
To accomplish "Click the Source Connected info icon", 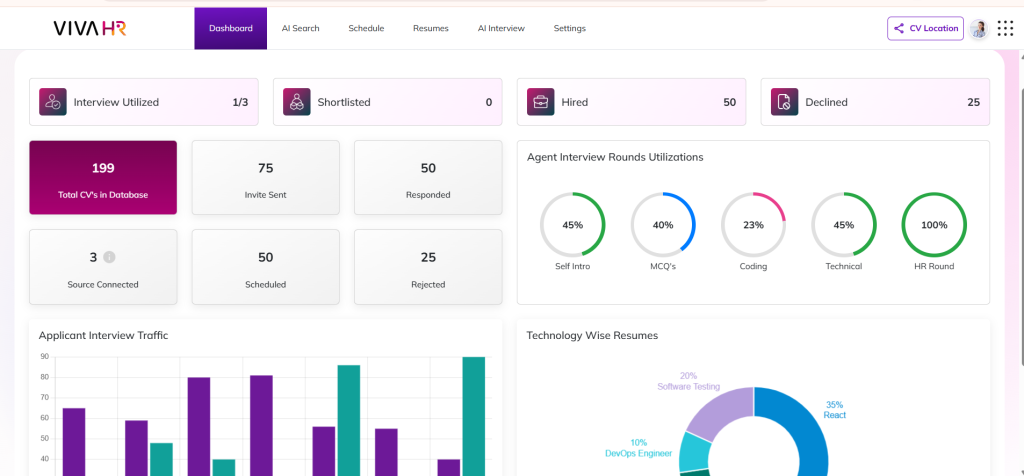I will click(x=110, y=257).
